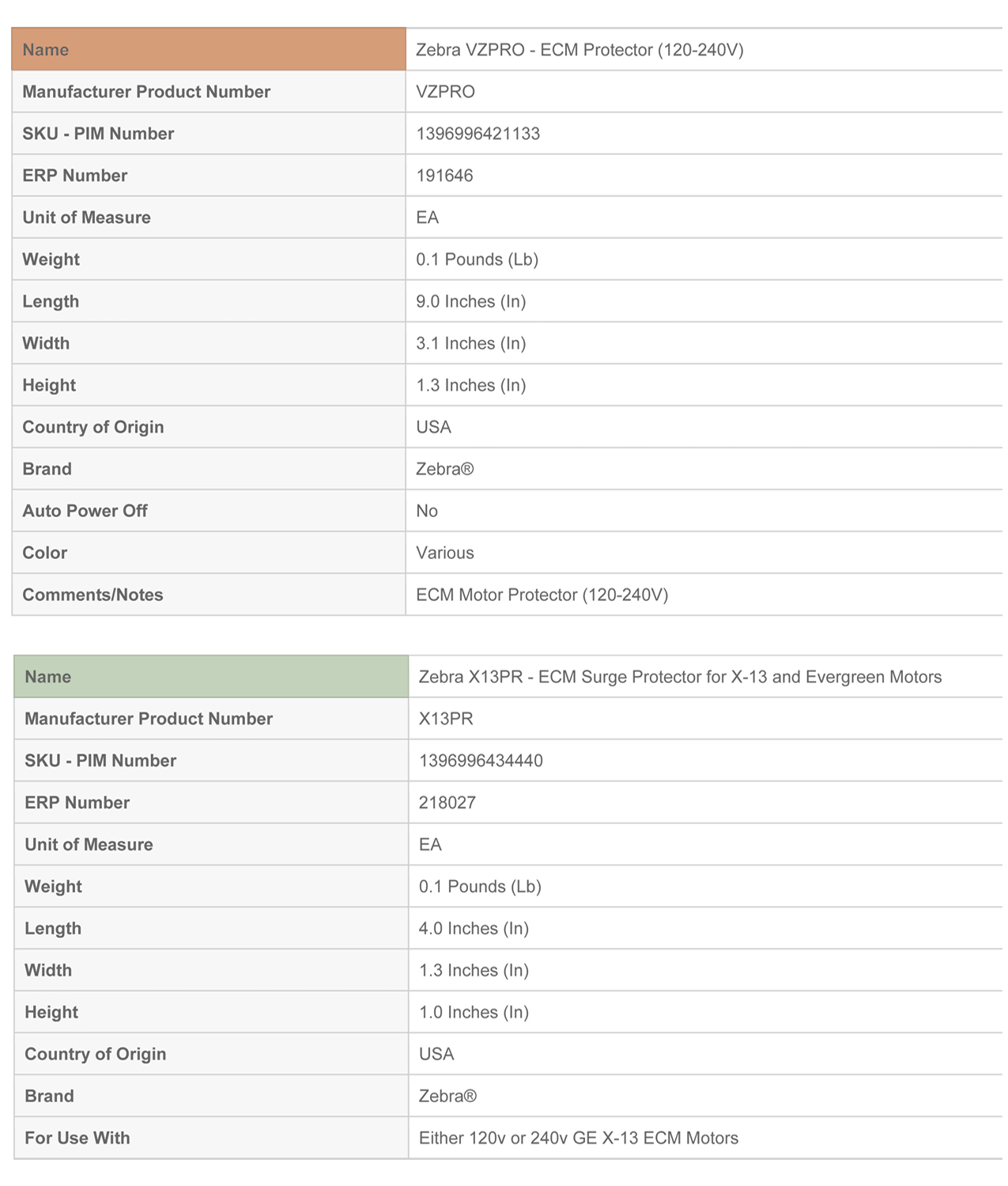The width and height of the screenshot is (1008, 1186).
Task: Click the For Use With row label
Action: point(77,1138)
